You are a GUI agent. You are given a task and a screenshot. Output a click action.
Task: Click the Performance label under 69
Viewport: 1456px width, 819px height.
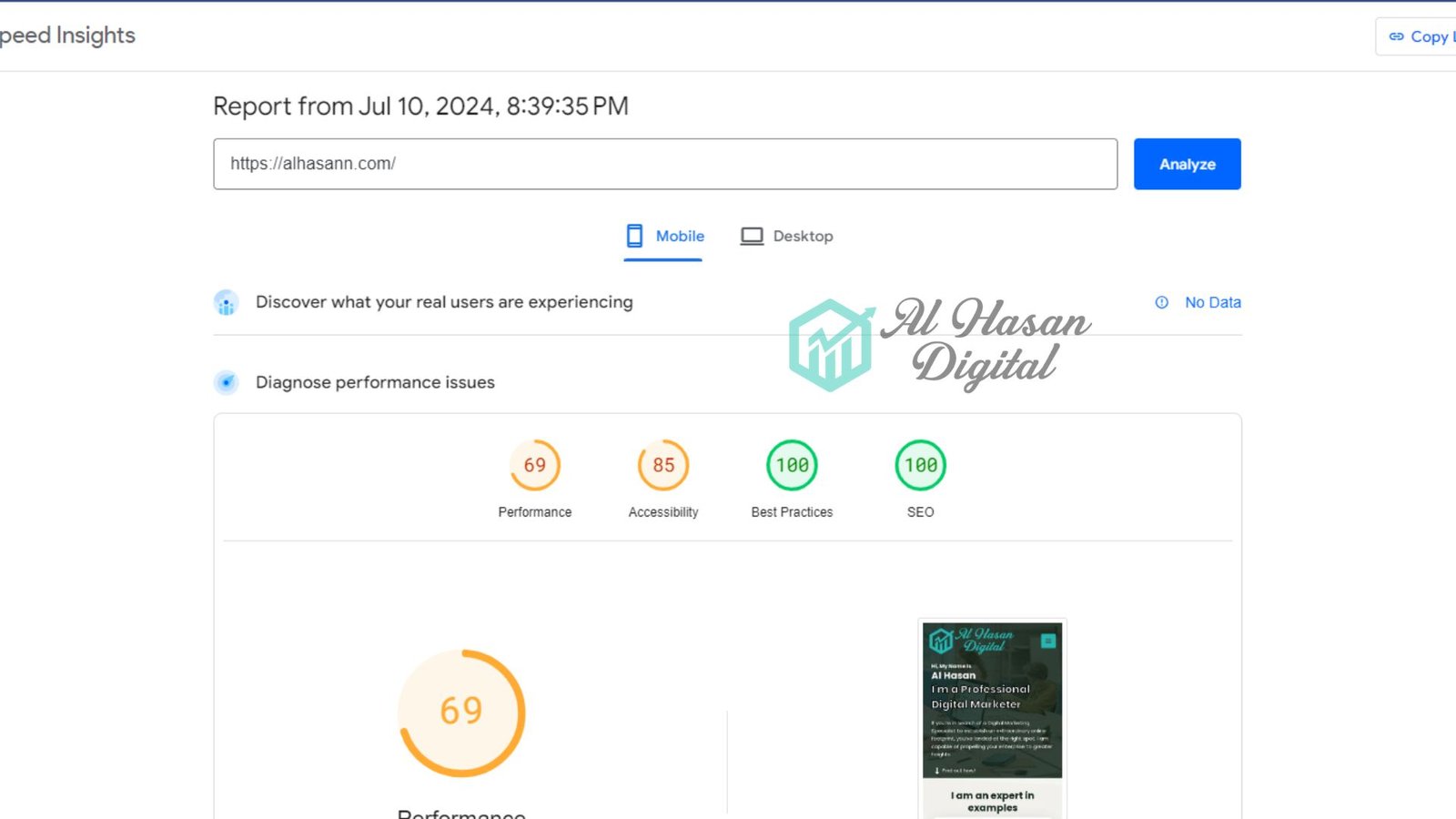tap(535, 512)
